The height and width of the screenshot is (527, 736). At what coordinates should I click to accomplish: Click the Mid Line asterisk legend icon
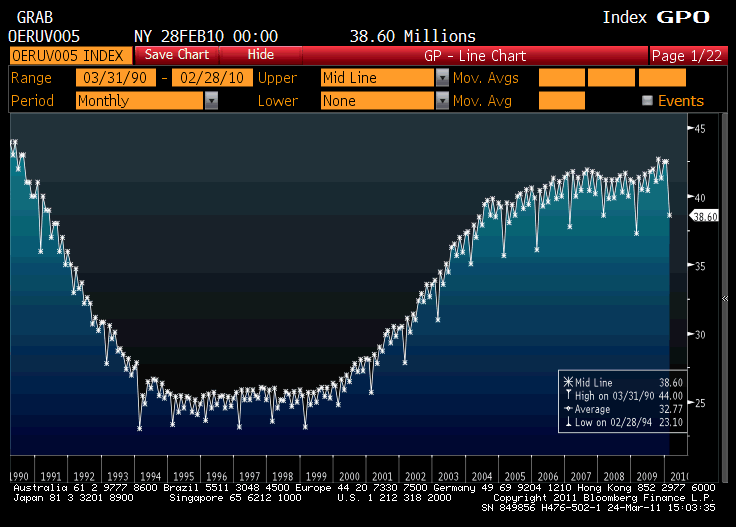(569, 383)
